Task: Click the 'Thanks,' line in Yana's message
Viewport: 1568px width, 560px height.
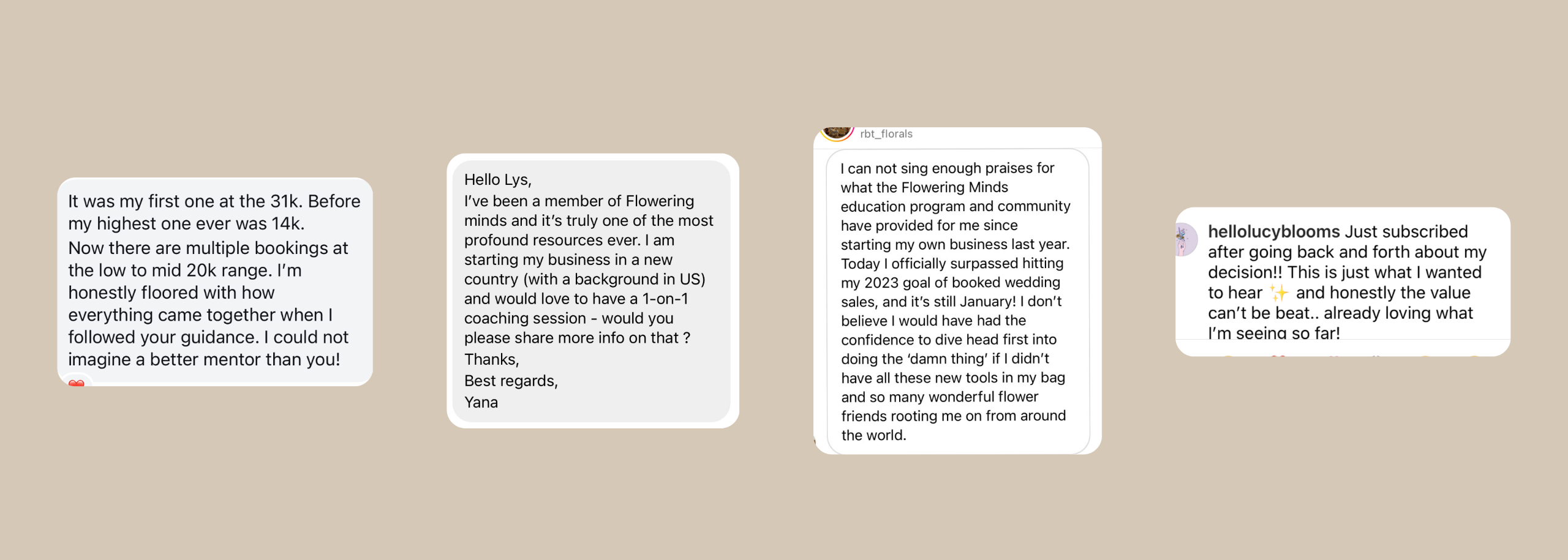Action: pos(491,359)
